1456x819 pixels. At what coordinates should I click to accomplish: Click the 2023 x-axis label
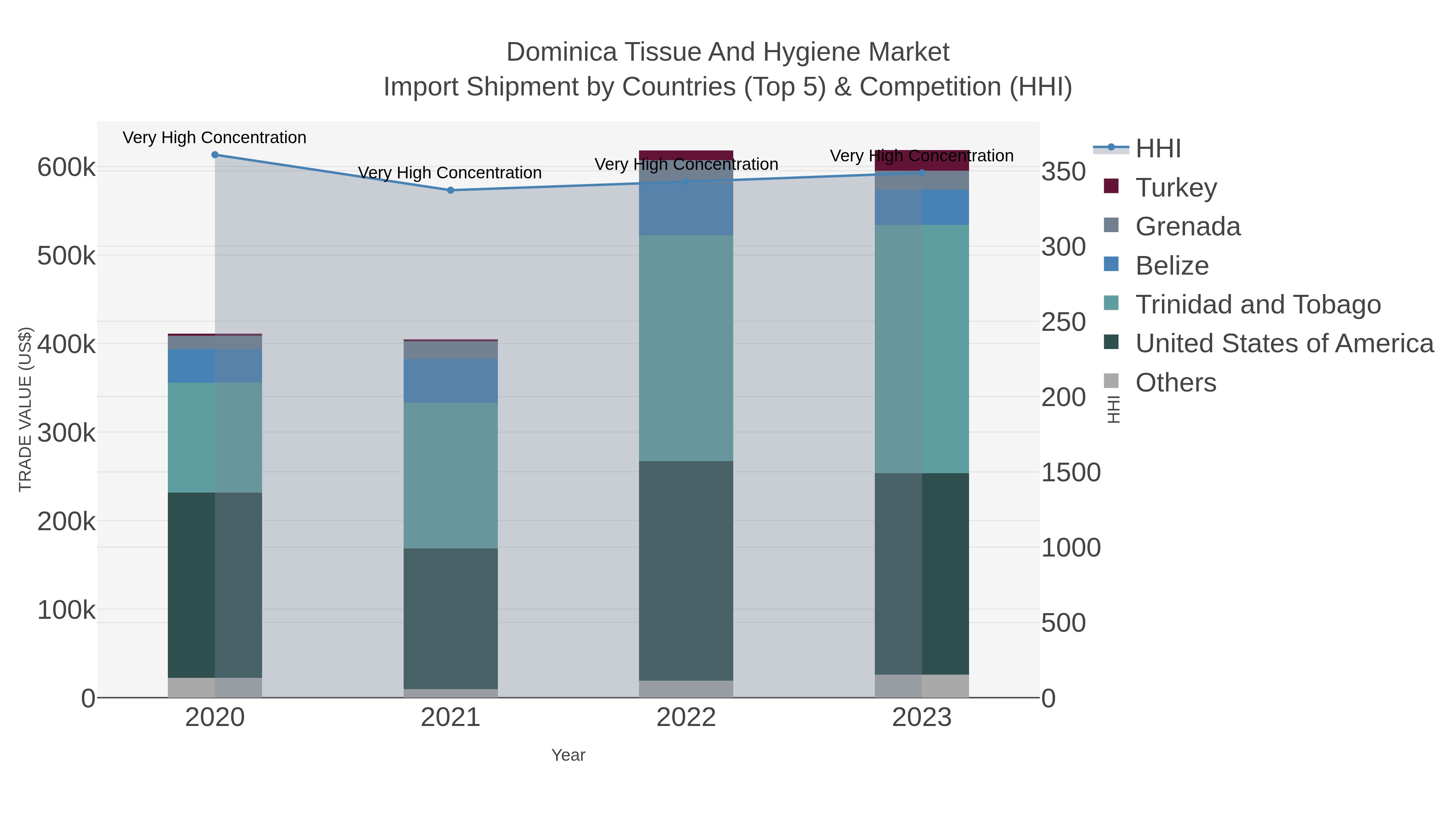[x=922, y=718]
